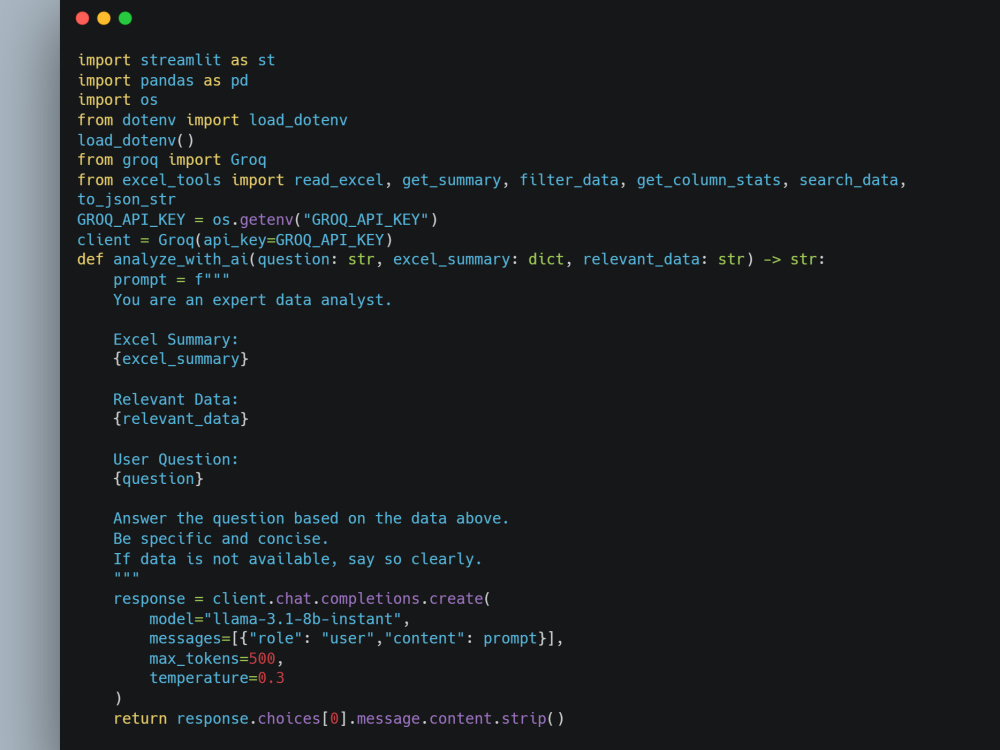Click the line 'import streamlit as st'
Image resolution: width=1000 pixels, height=750 pixels.
(x=176, y=60)
